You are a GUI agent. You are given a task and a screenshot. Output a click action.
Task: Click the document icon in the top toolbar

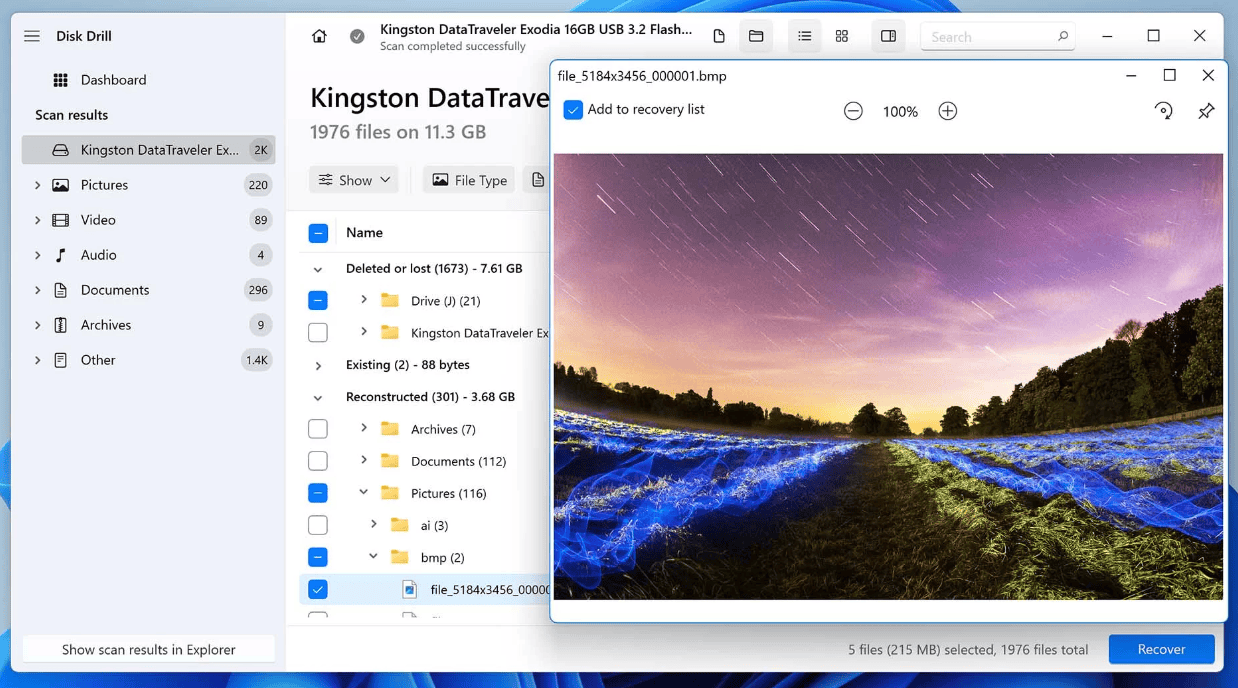pyautogui.click(x=719, y=36)
